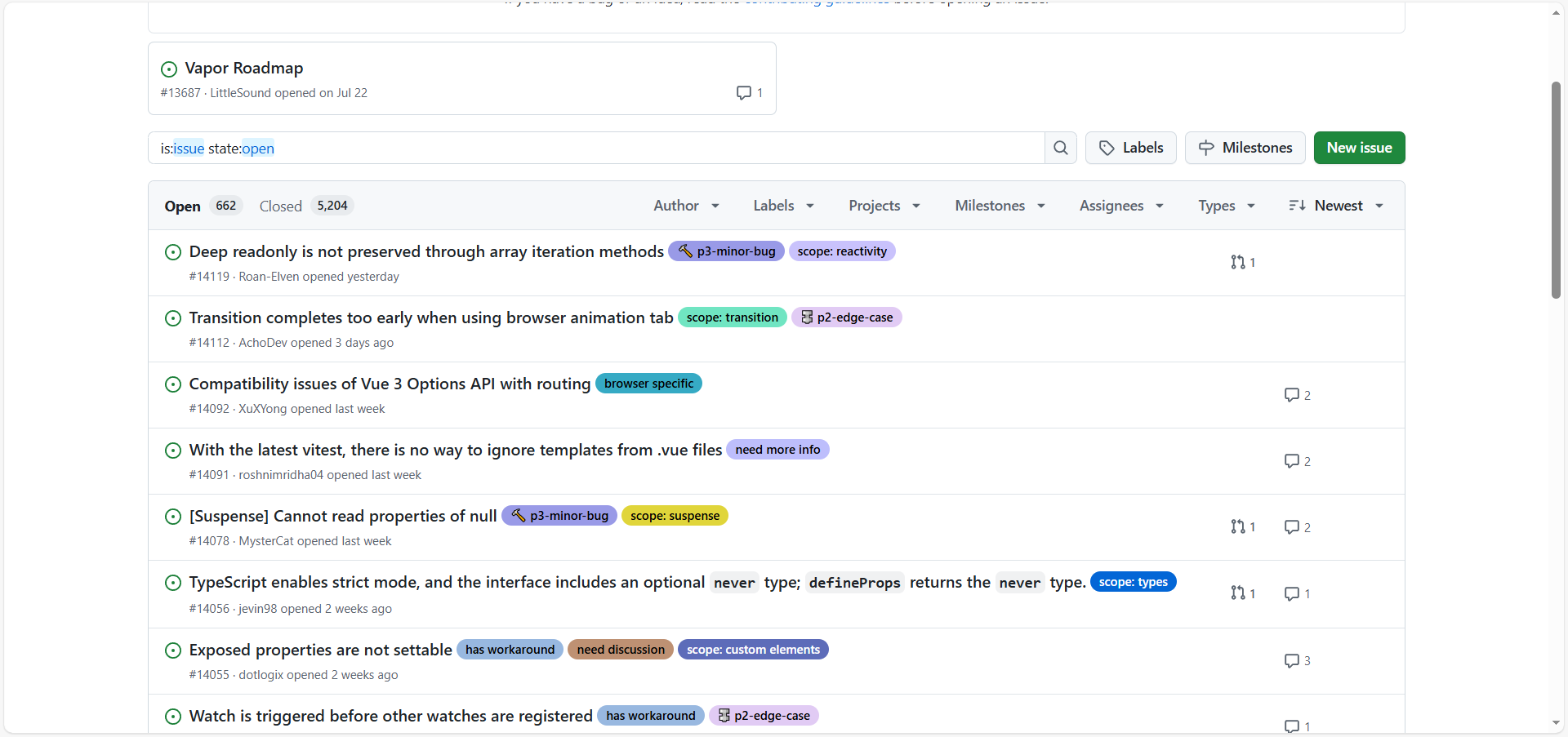1568x737 pixels.
Task: Click the issue search filter input field
Action: coord(596,148)
